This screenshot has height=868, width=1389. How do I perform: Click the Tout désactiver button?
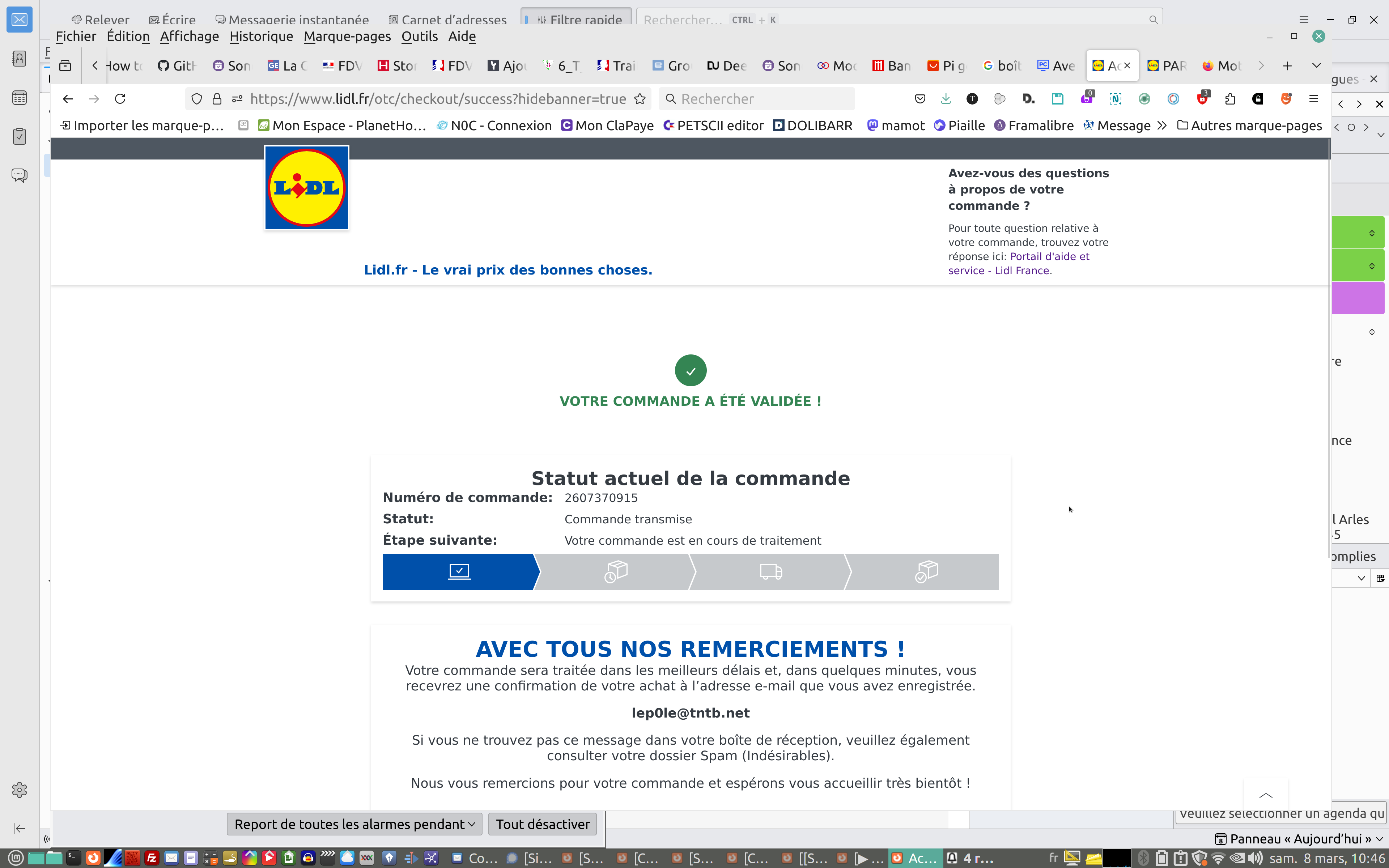[x=543, y=824]
